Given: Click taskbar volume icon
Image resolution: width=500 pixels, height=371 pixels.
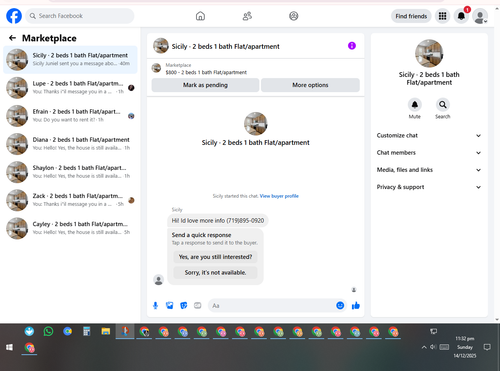Looking at the screenshot, I should [x=433, y=347].
